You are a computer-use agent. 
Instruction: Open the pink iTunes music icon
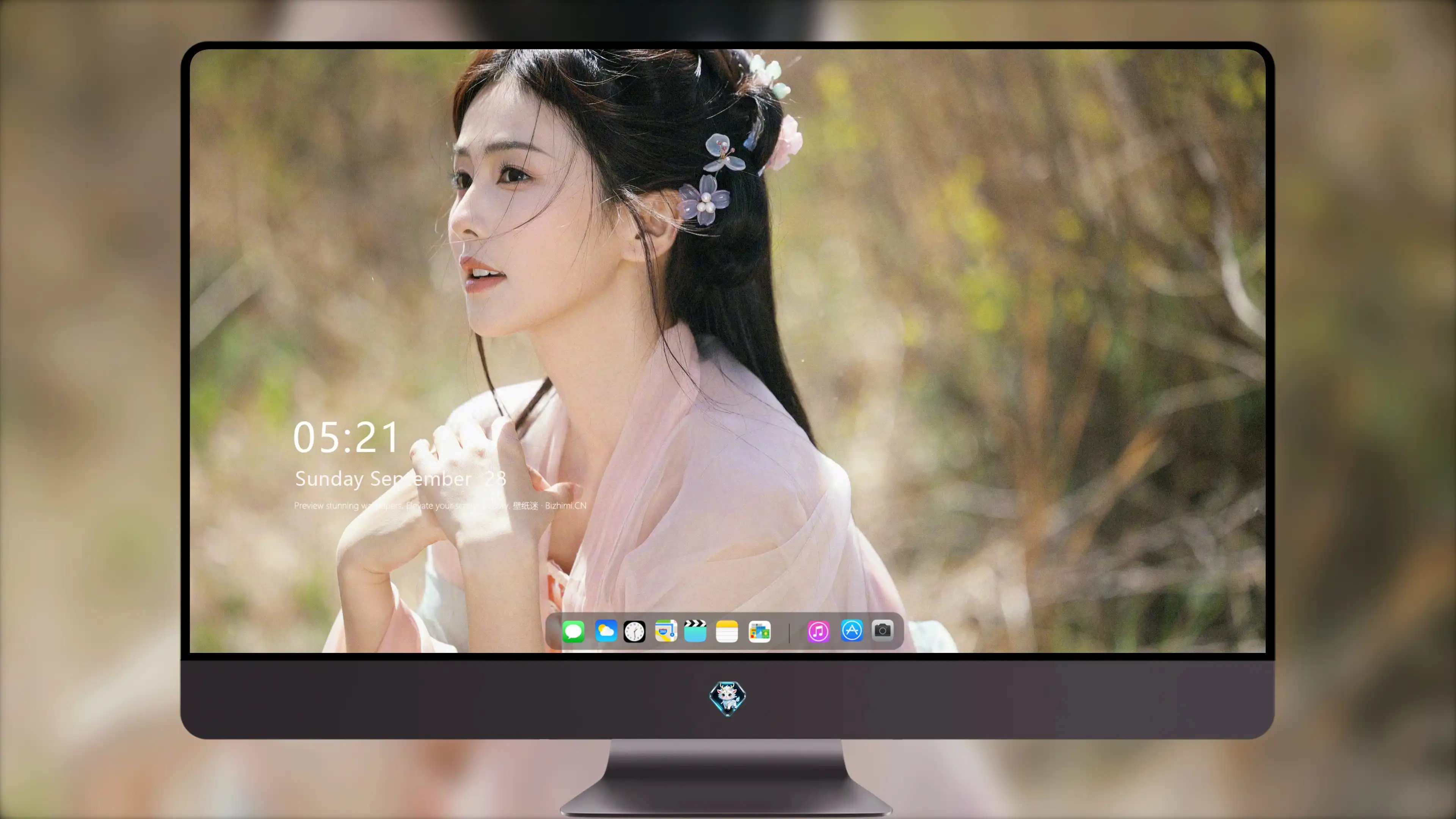819,631
